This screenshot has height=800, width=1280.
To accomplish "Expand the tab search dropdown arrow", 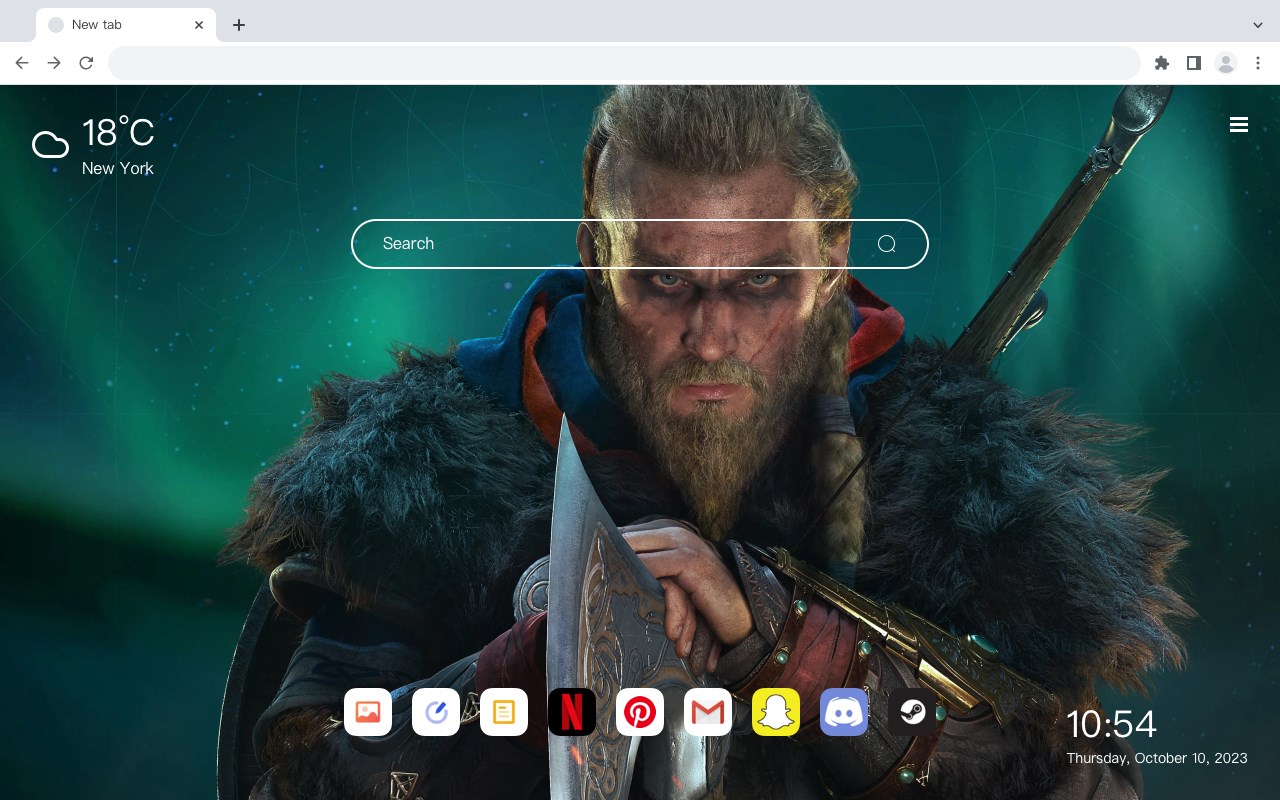I will click(1258, 25).
